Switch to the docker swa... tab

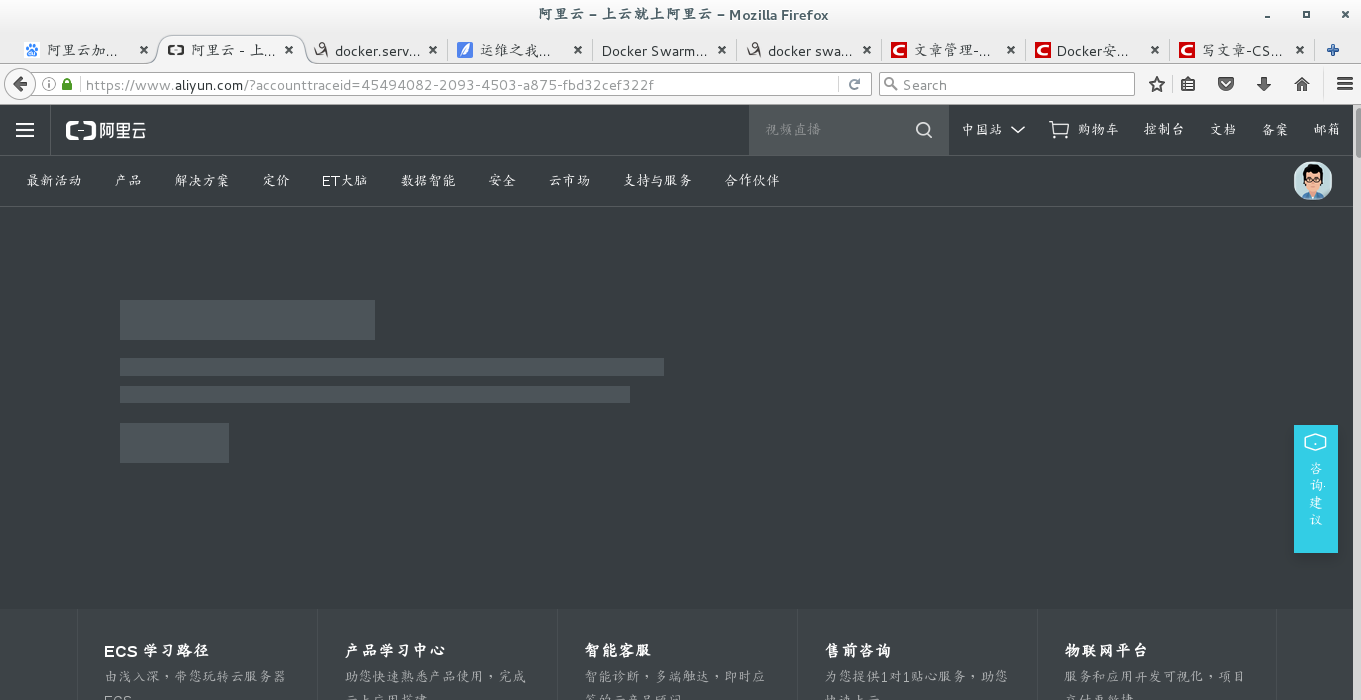point(808,50)
